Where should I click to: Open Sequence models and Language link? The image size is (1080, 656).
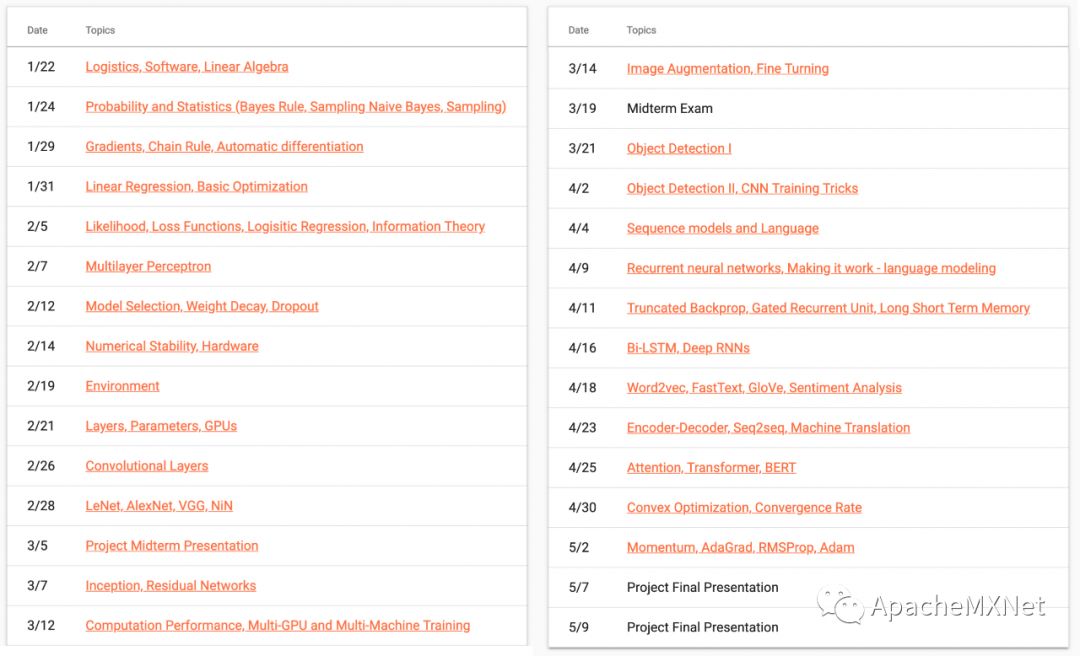pos(723,228)
